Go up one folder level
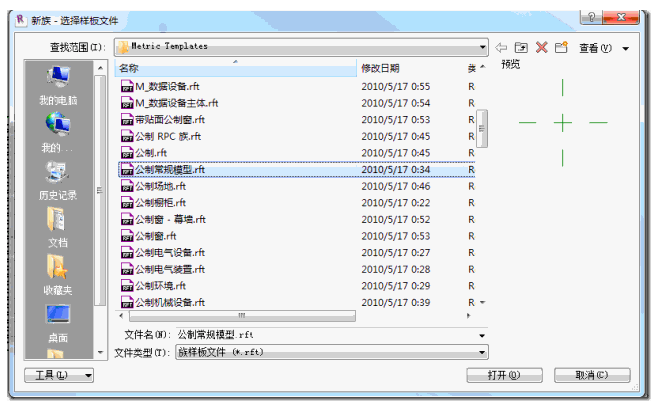Viewport: 660px width, 404px height. pos(521,47)
